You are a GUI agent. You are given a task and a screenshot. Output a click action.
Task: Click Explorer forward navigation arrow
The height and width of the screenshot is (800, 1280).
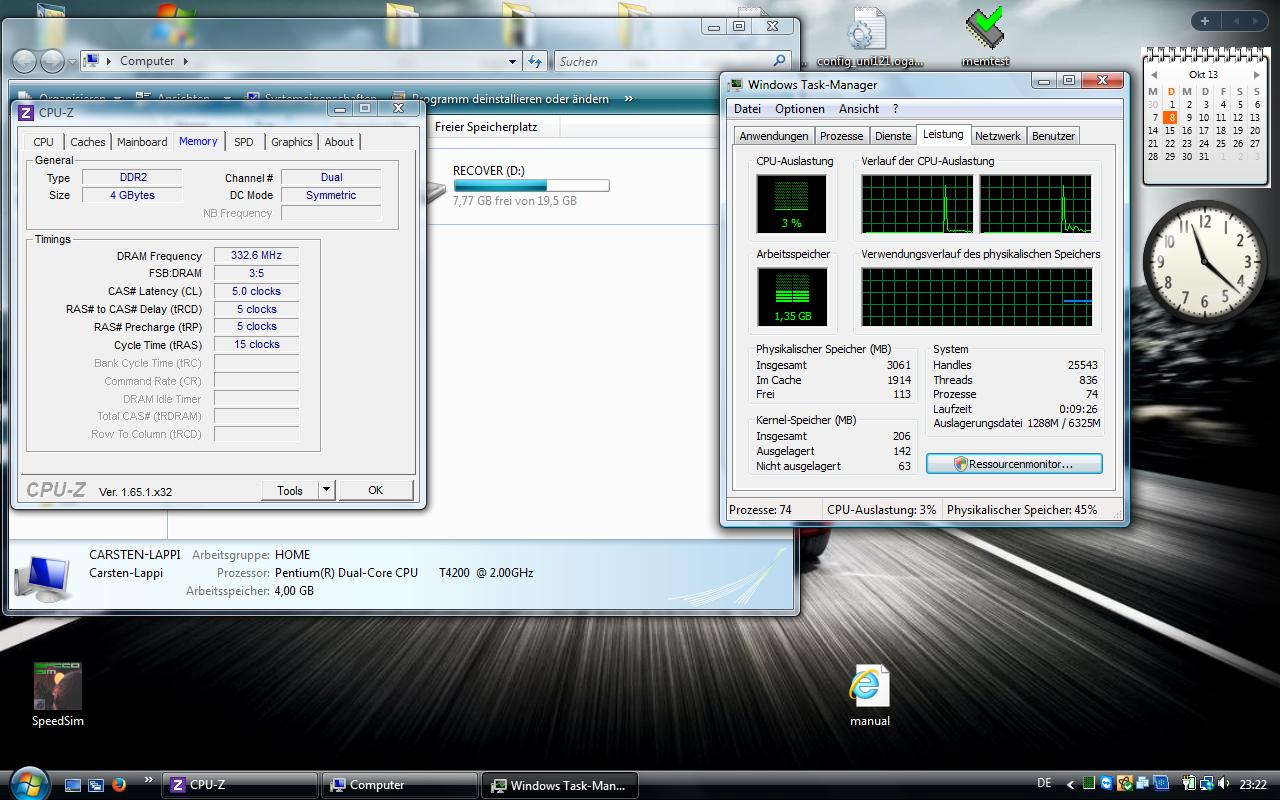pyautogui.click(x=52, y=61)
